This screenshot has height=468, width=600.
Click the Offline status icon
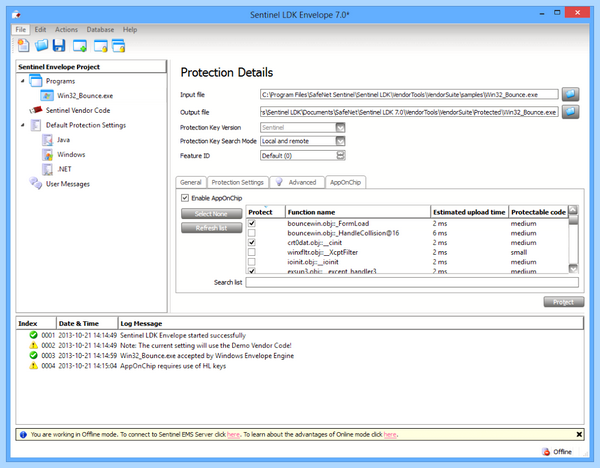click(x=546, y=452)
